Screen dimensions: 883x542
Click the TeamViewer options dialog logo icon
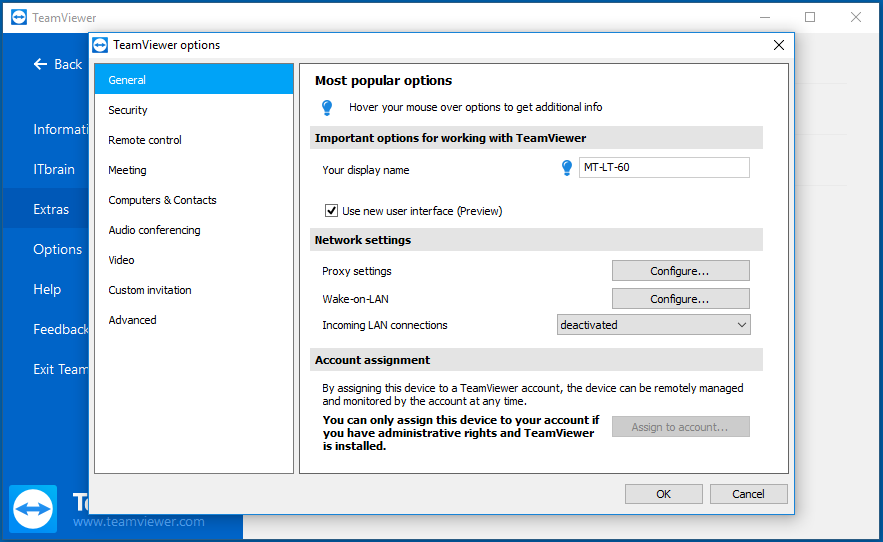click(100, 45)
